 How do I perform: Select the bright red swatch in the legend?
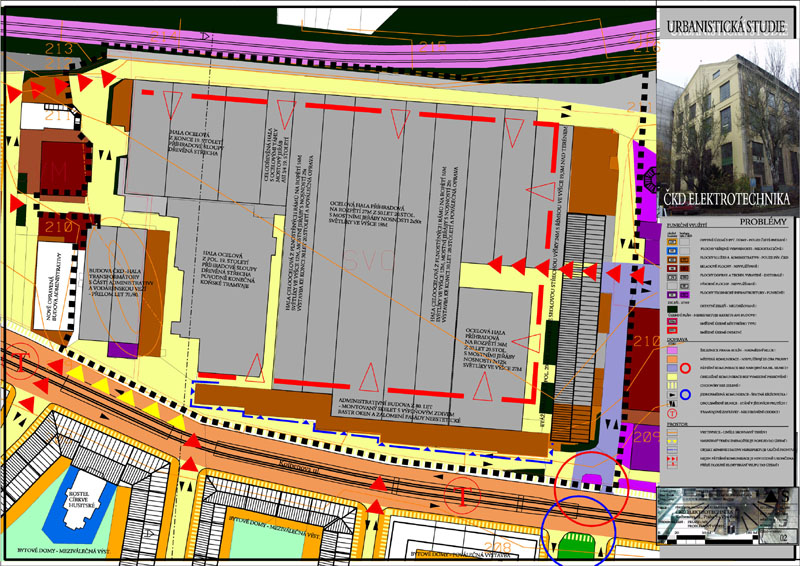[672, 330]
